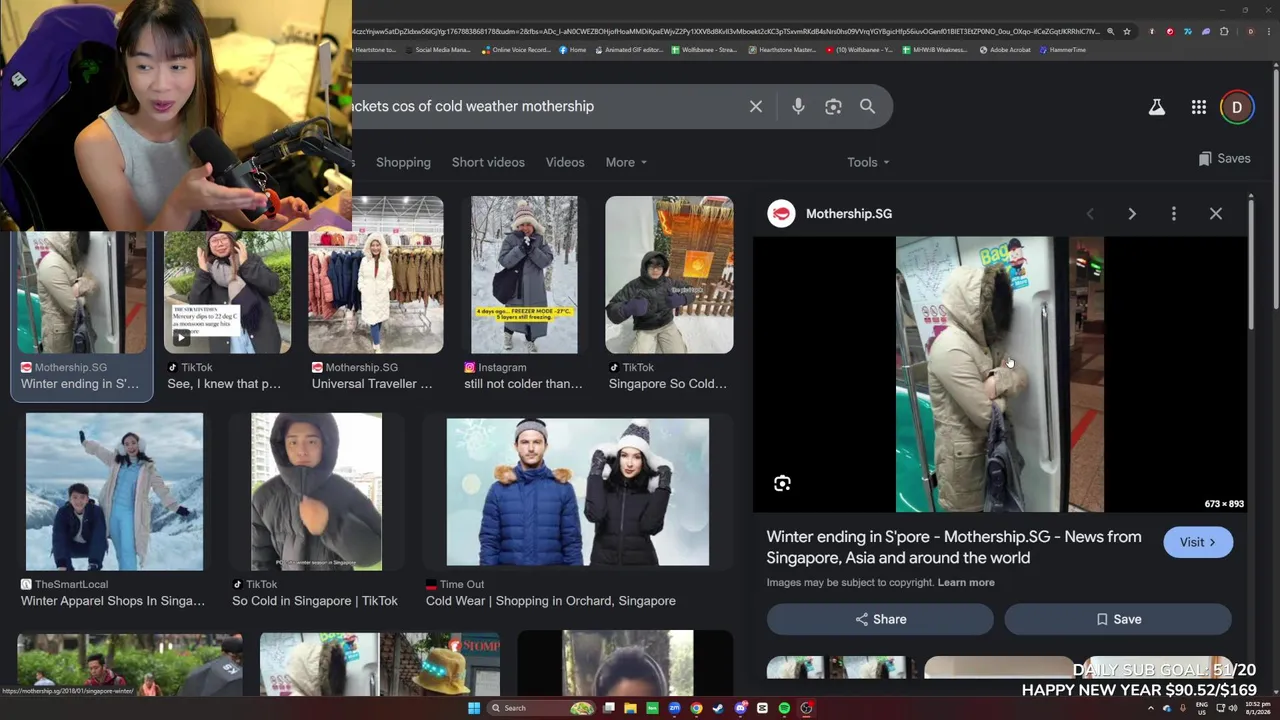Open Time Out Cold Wear shopping image

pos(578,492)
